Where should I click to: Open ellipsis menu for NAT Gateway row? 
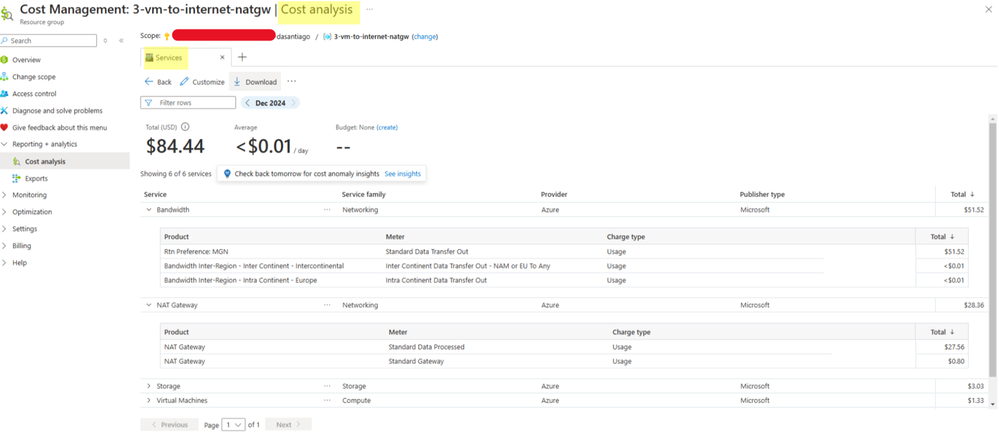pyautogui.click(x=327, y=305)
